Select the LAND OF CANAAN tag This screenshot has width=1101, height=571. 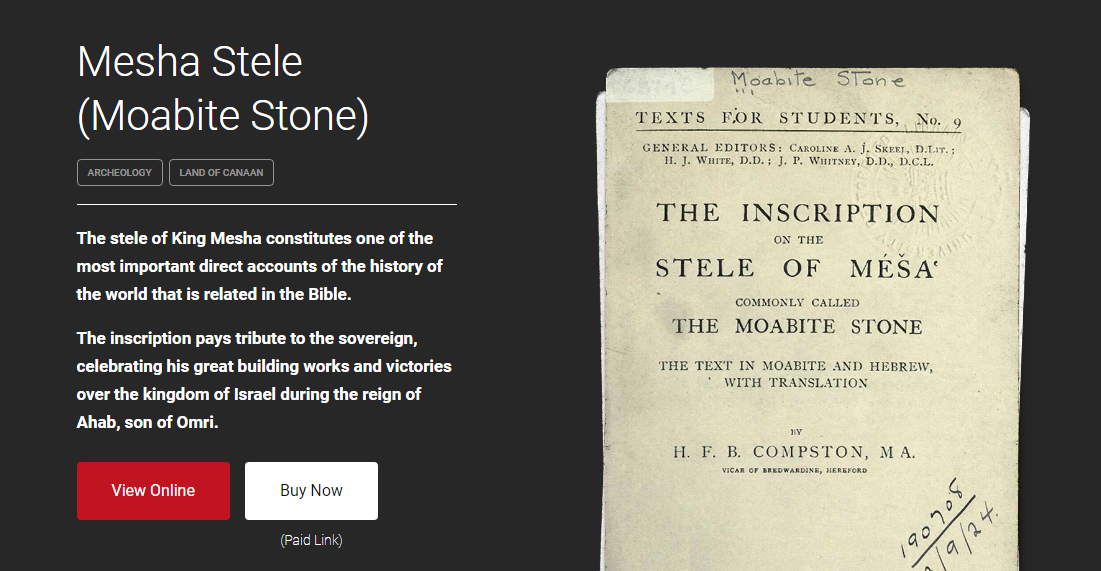(221, 173)
